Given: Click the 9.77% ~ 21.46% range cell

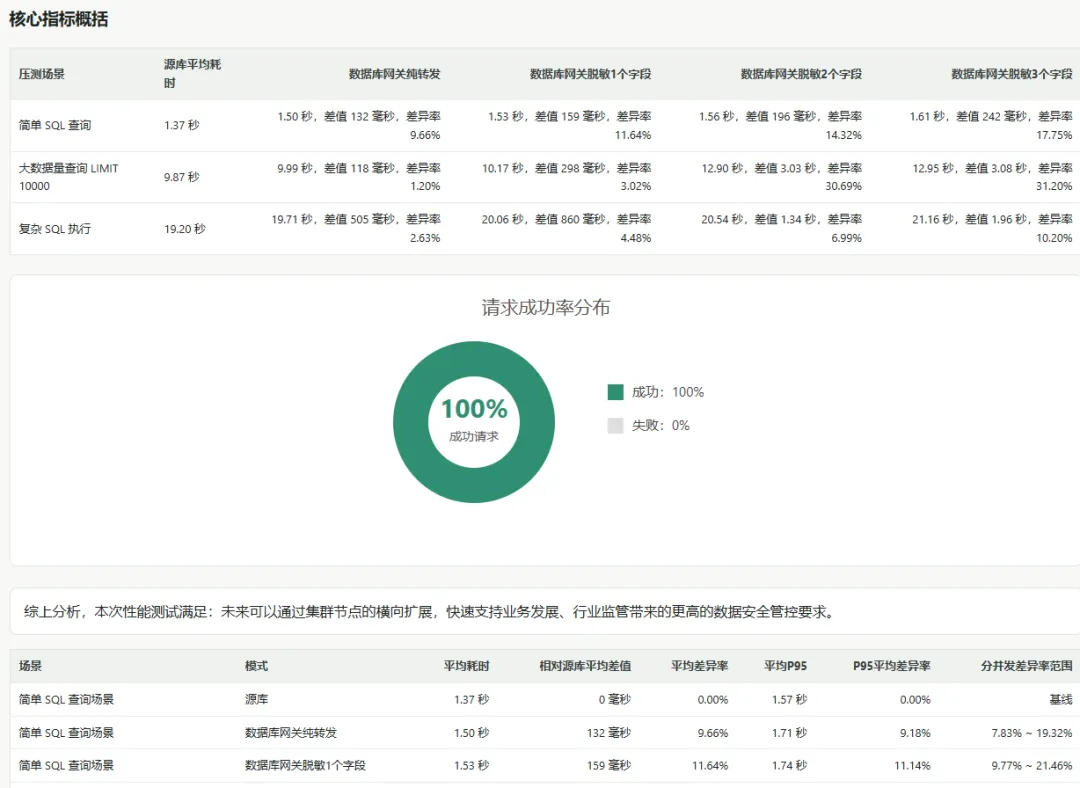Looking at the screenshot, I should [x=1032, y=765].
